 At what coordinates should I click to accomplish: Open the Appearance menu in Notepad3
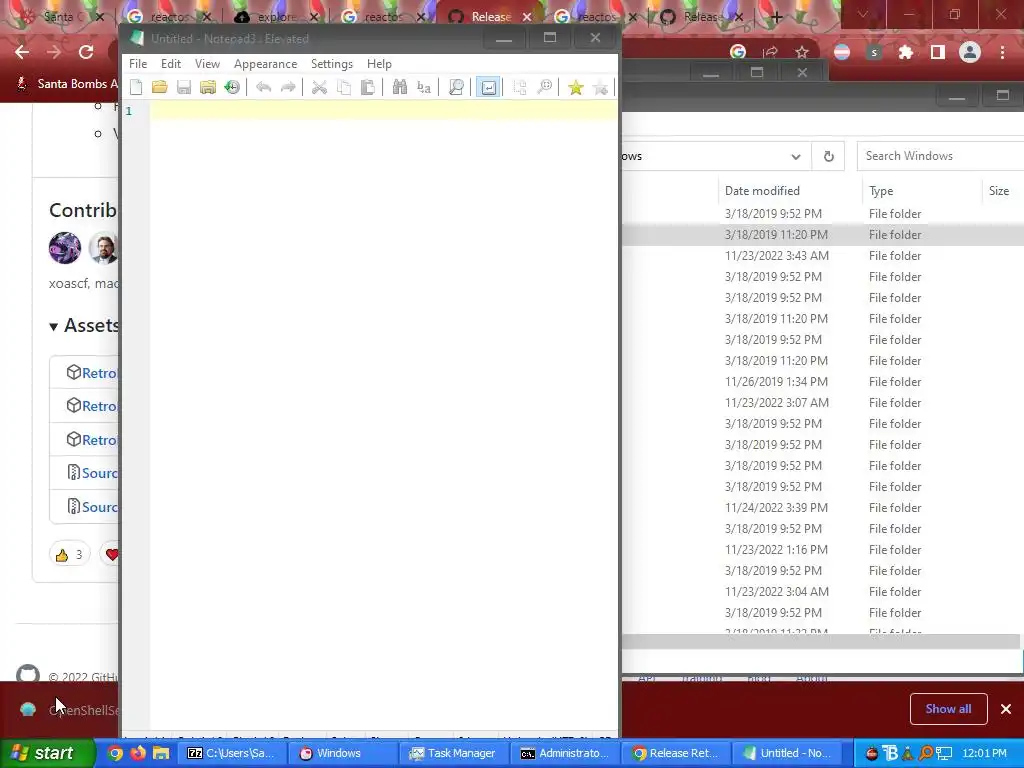tap(265, 63)
